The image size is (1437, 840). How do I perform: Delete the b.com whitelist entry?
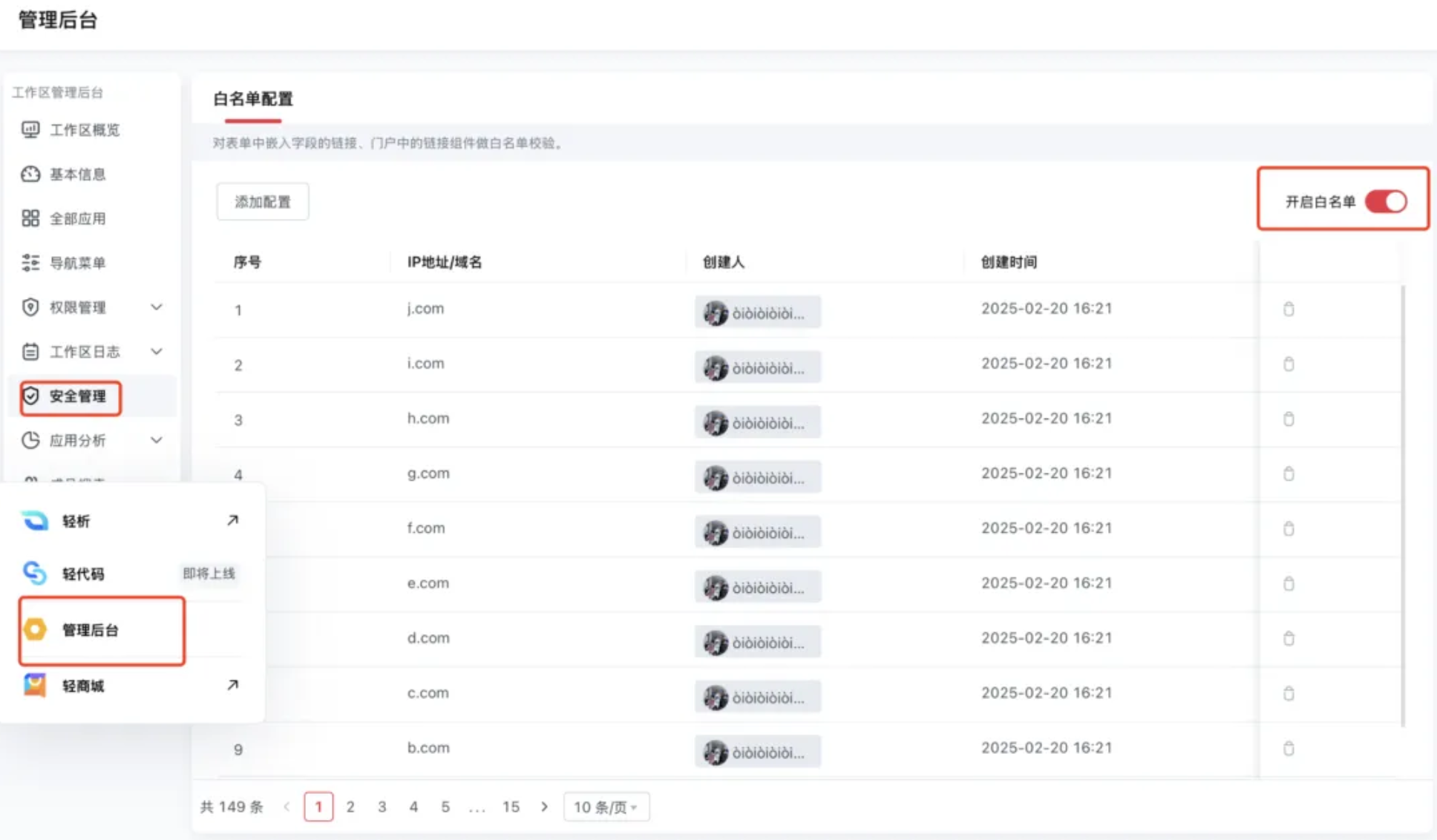[x=1289, y=748]
